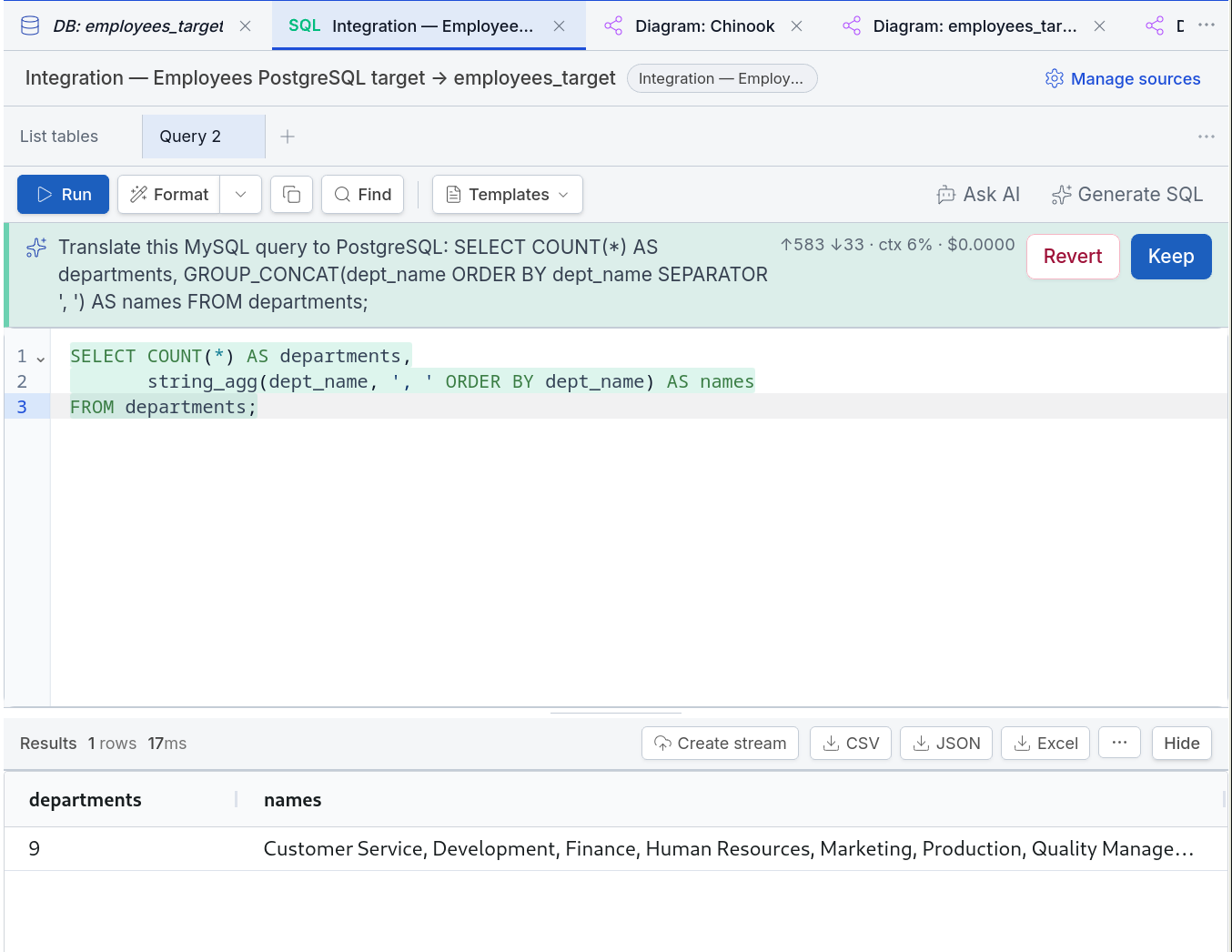Click the AI sparkle icon in prompt banner
This screenshot has height=952, width=1232.
pyautogui.click(x=36, y=248)
